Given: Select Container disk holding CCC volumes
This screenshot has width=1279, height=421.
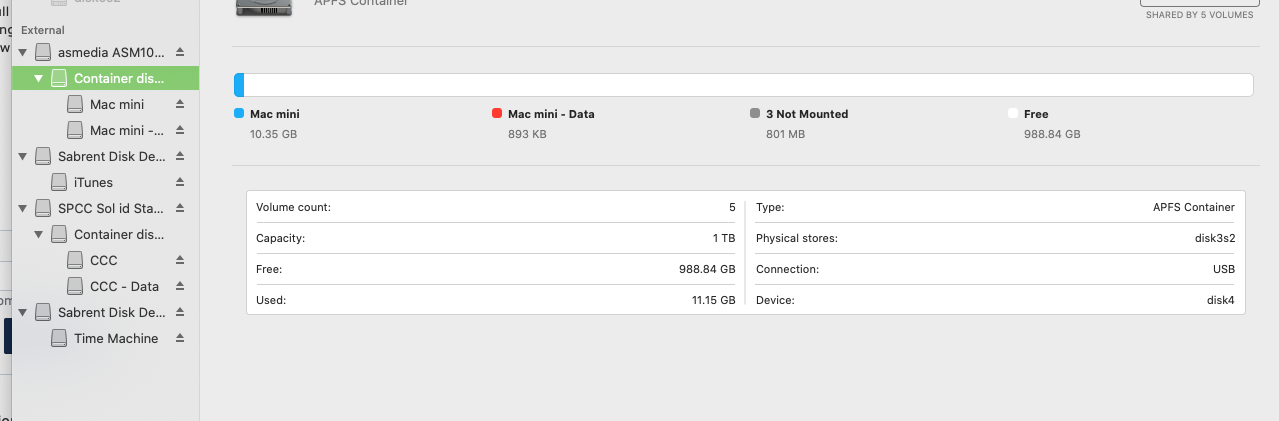Looking at the screenshot, I should pos(118,234).
